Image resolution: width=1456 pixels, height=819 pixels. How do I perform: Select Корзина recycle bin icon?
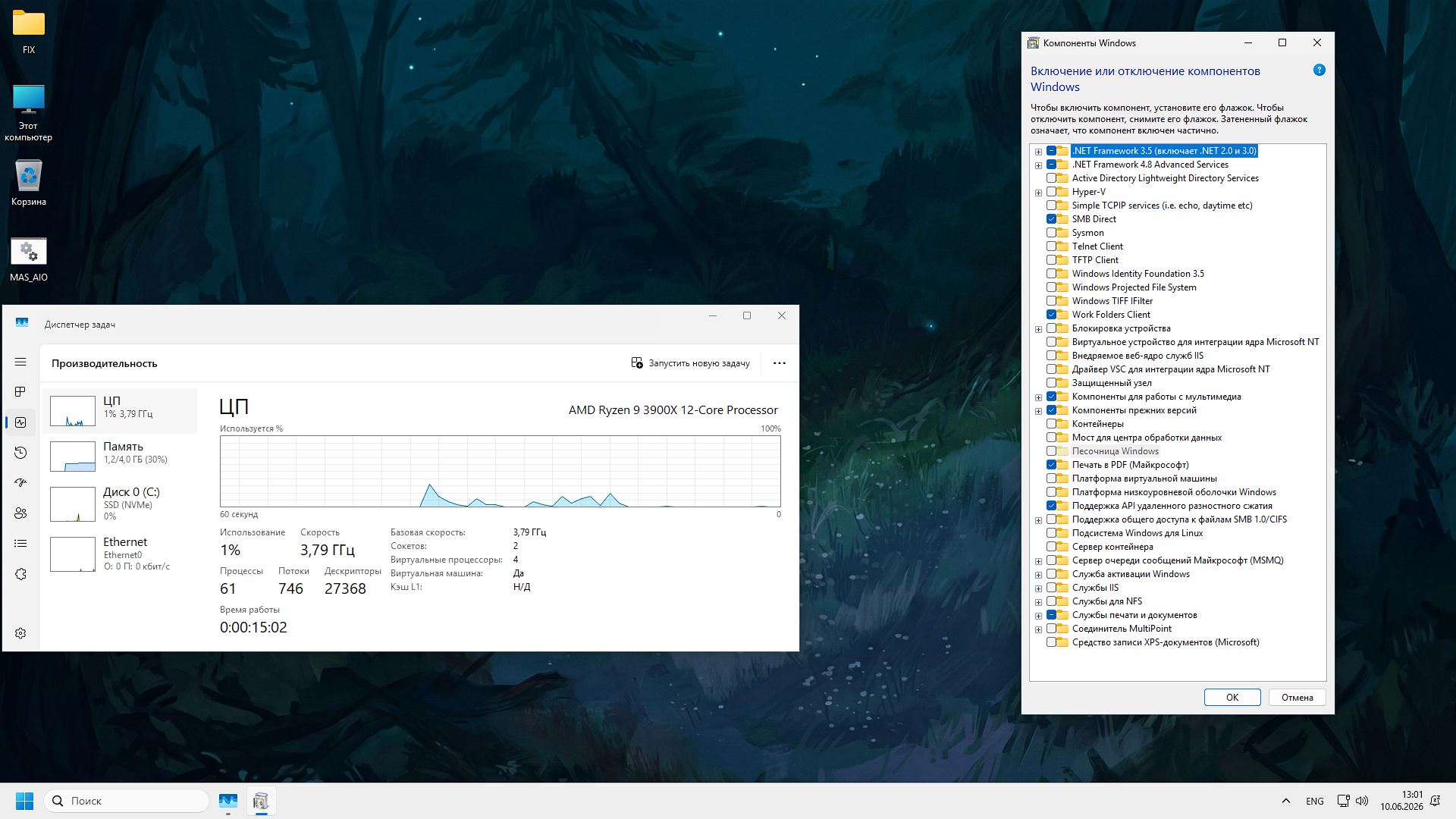29,183
